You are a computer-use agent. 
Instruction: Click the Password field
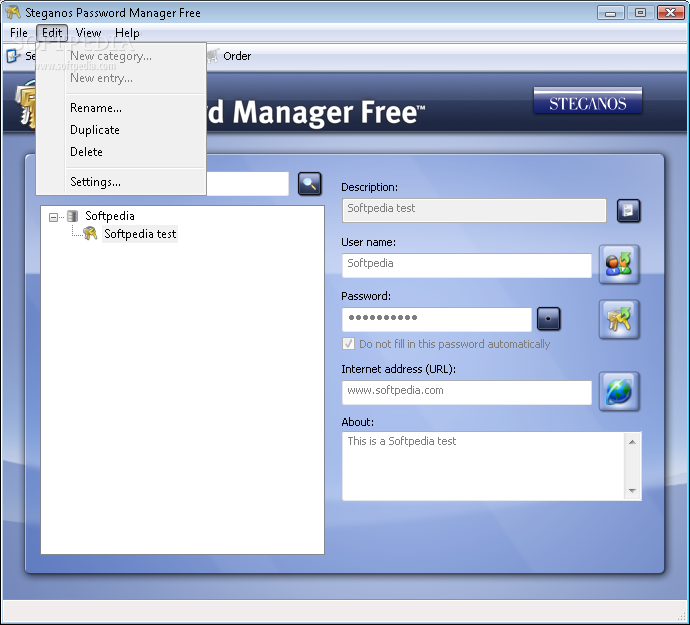[x=437, y=319]
